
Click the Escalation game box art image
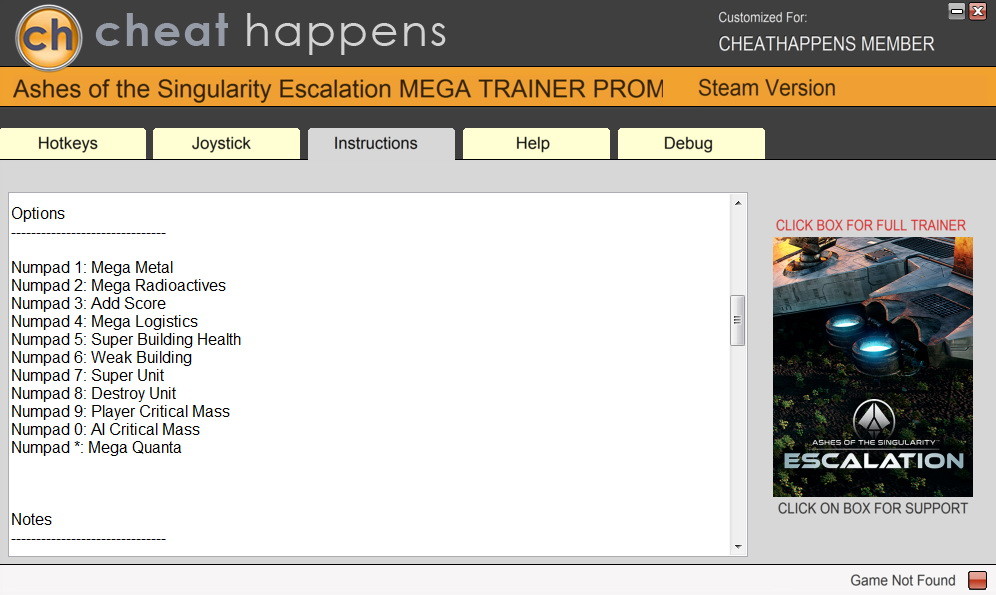click(x=873, y=367)
